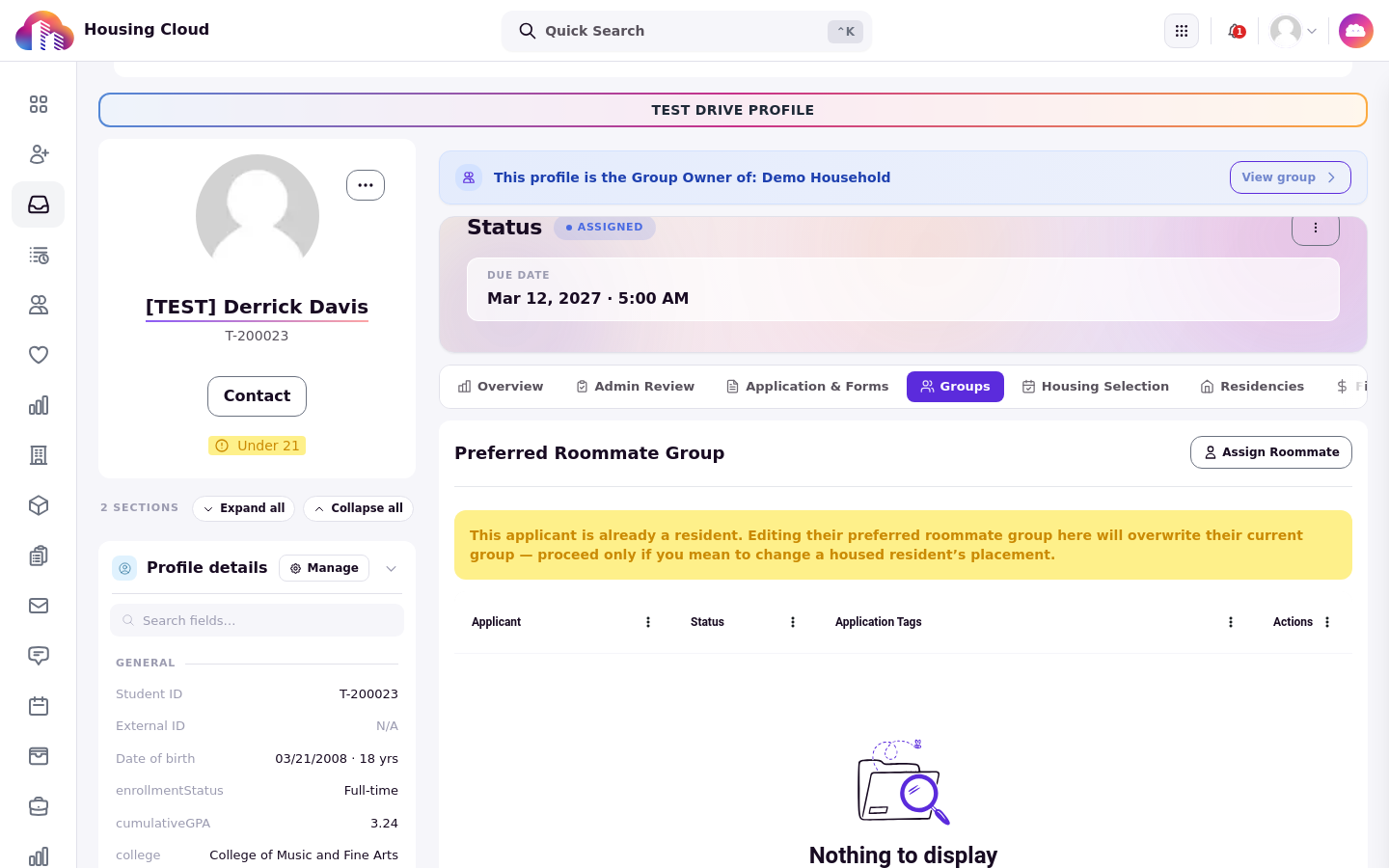Click College of Music and Fine Arts

tap(304, 855)
